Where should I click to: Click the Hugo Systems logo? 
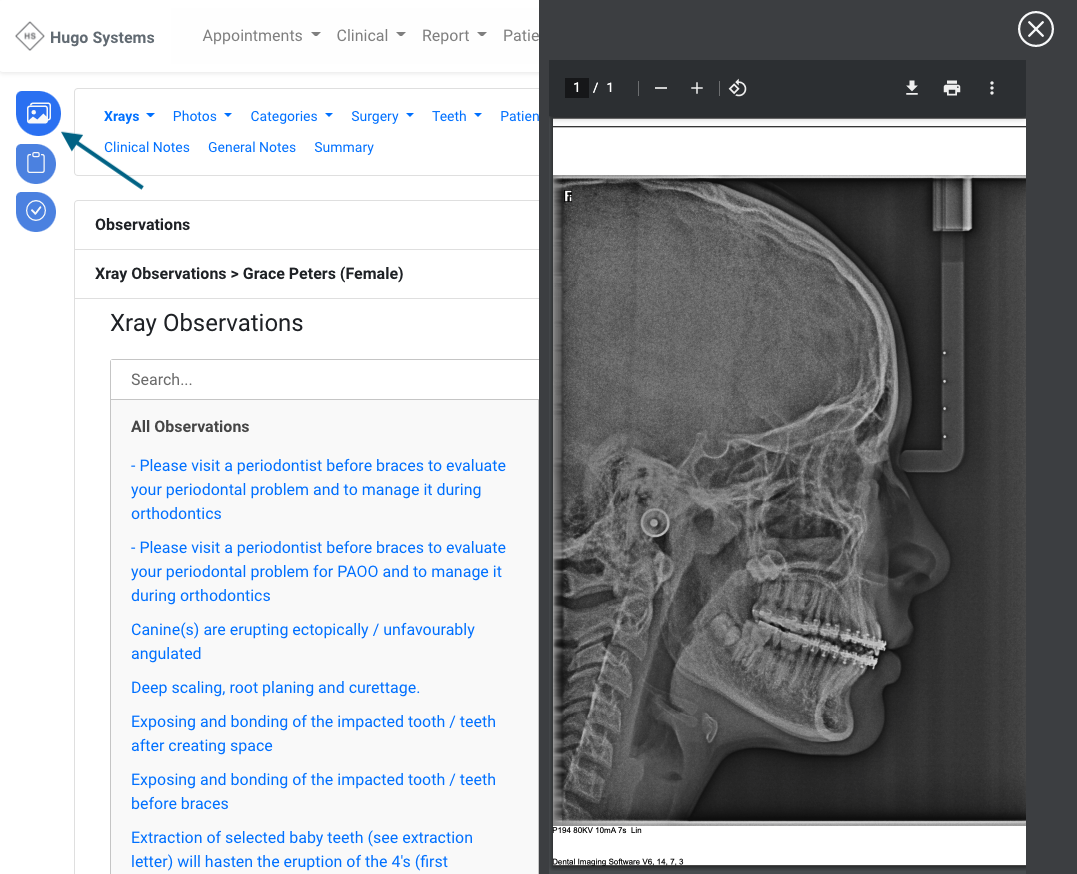[85, 37]
